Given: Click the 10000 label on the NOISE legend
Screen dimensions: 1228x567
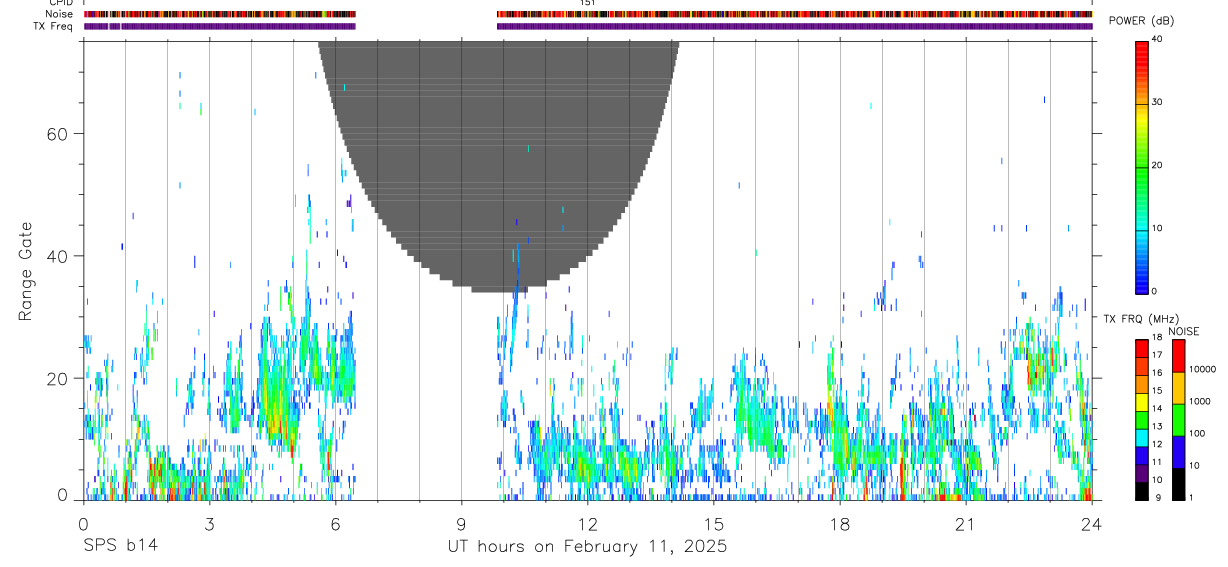Looking at the screenshot, I should tap(1202, 369).
